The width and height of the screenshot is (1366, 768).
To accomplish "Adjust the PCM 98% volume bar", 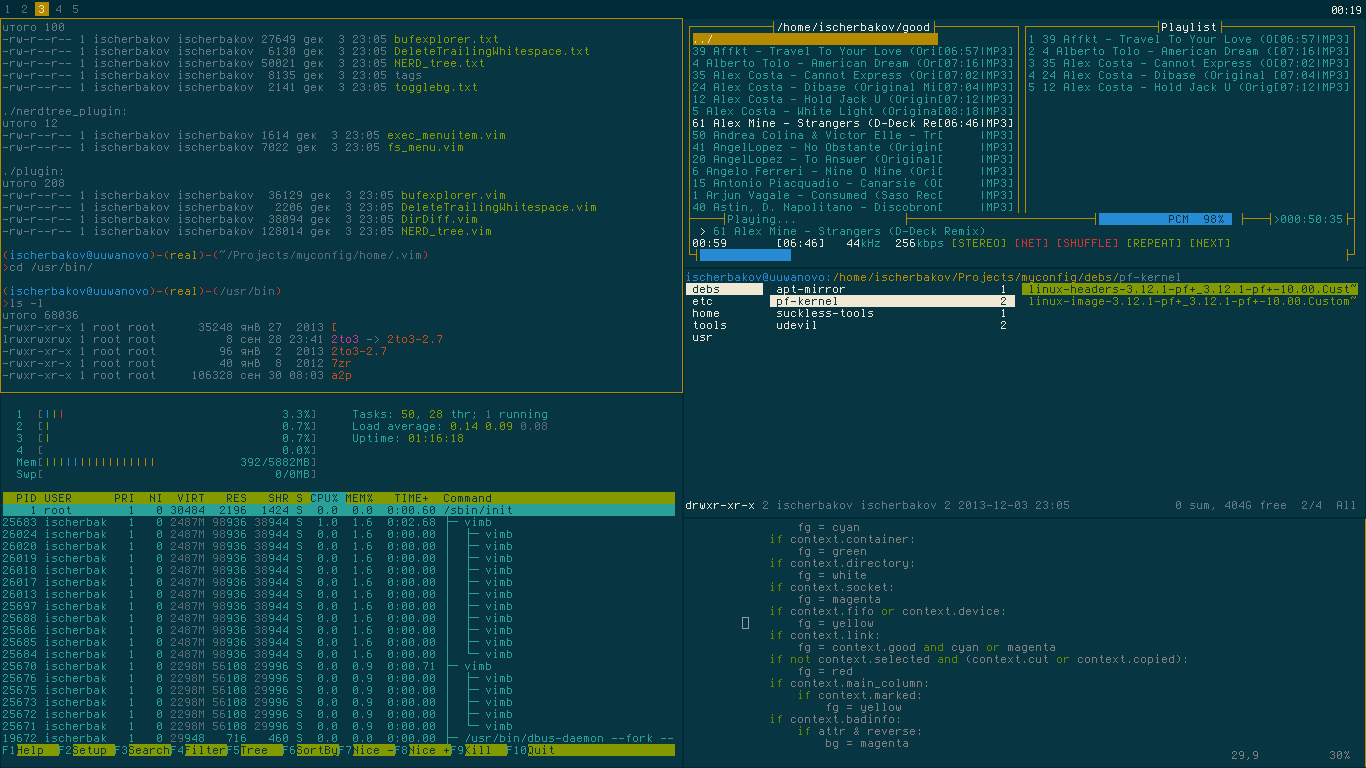I will point(1166,219).
